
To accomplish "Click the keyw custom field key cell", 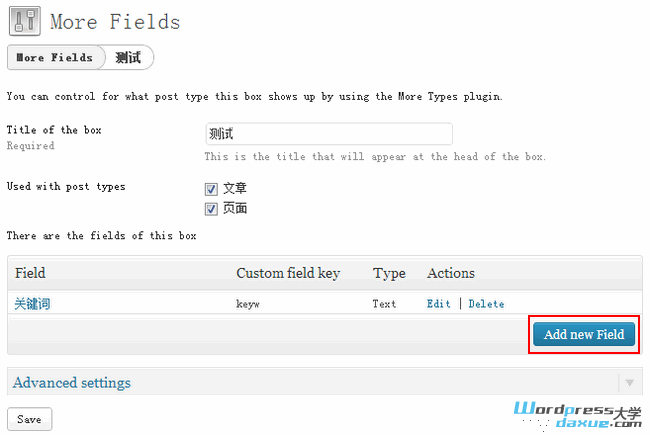I will (248, 304).
